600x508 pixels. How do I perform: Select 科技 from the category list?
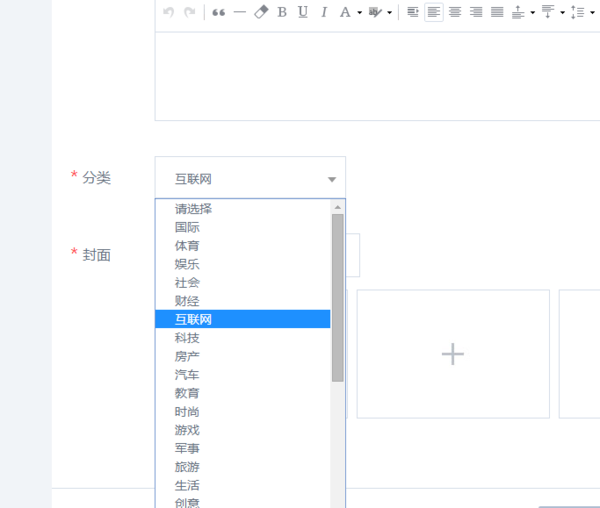pos(243,338)
